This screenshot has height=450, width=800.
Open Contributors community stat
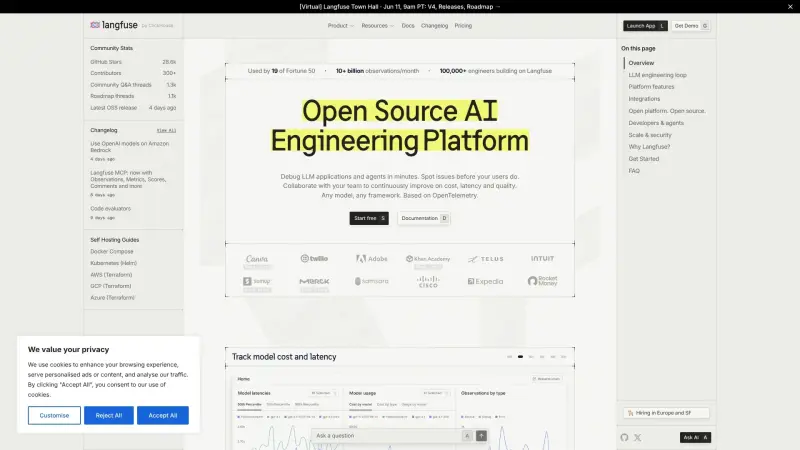pyautogui.click(x=133, y=73)
